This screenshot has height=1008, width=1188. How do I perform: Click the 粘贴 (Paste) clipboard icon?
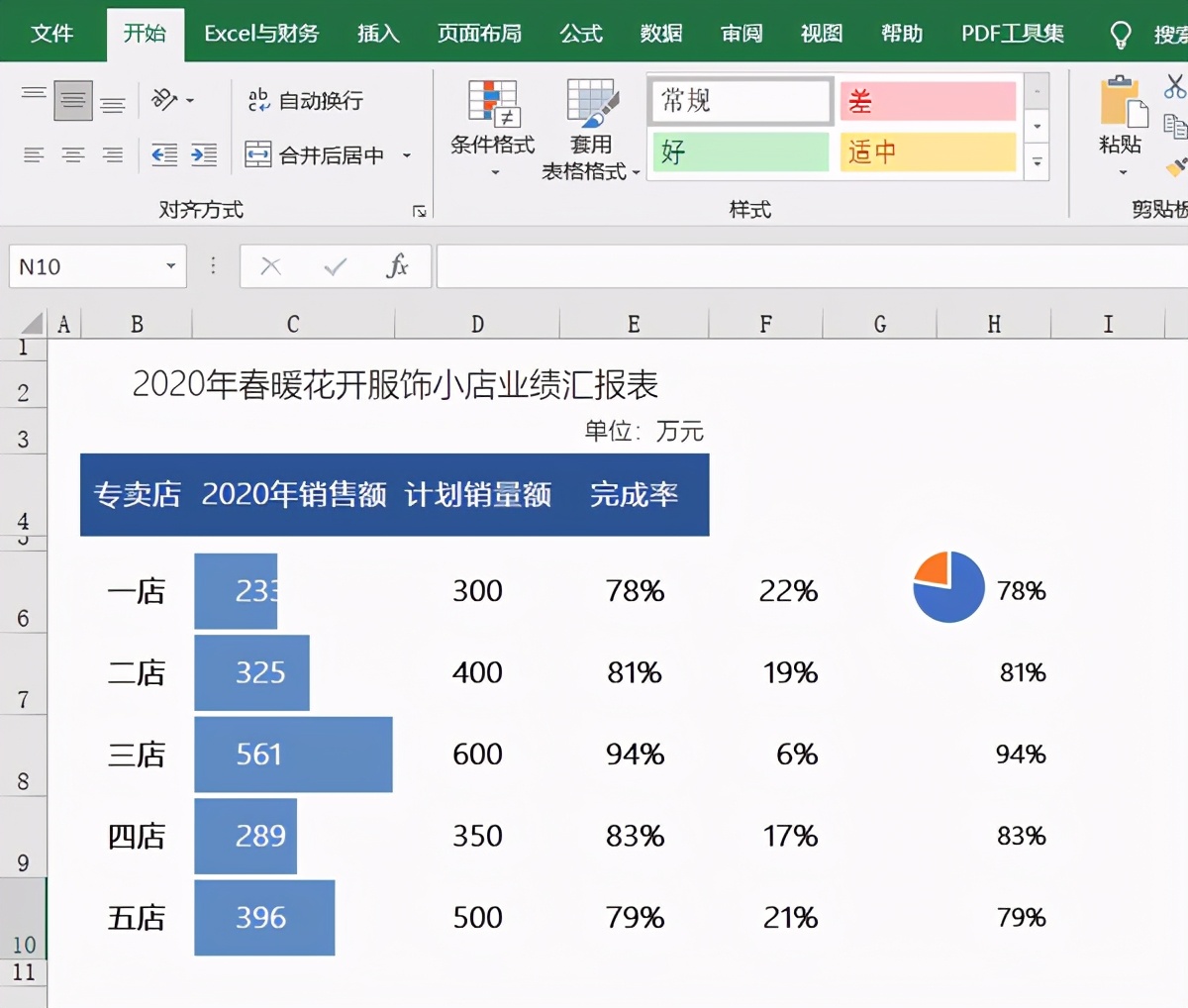[1122, 104]
